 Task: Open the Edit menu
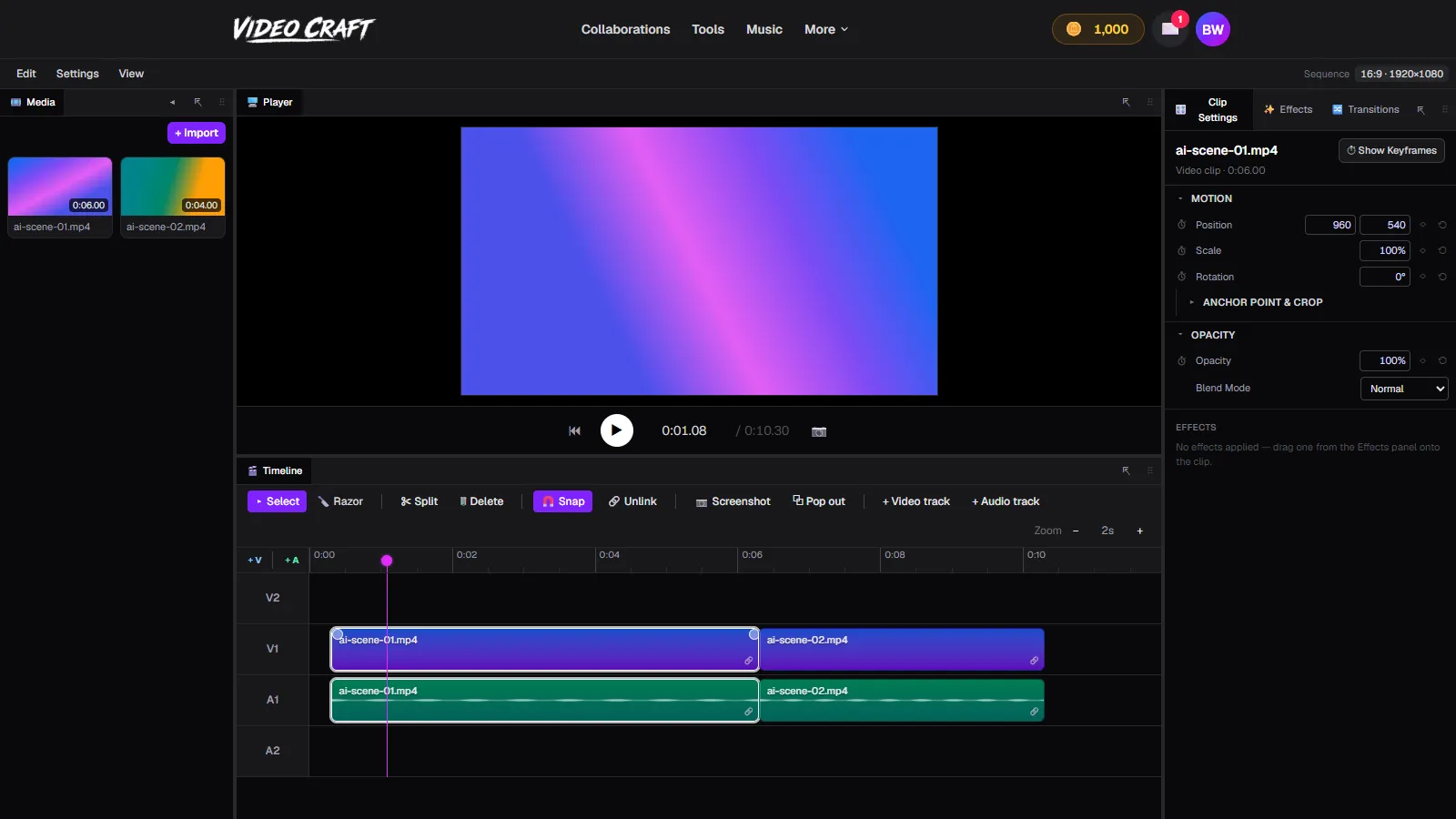click(26, 74)
